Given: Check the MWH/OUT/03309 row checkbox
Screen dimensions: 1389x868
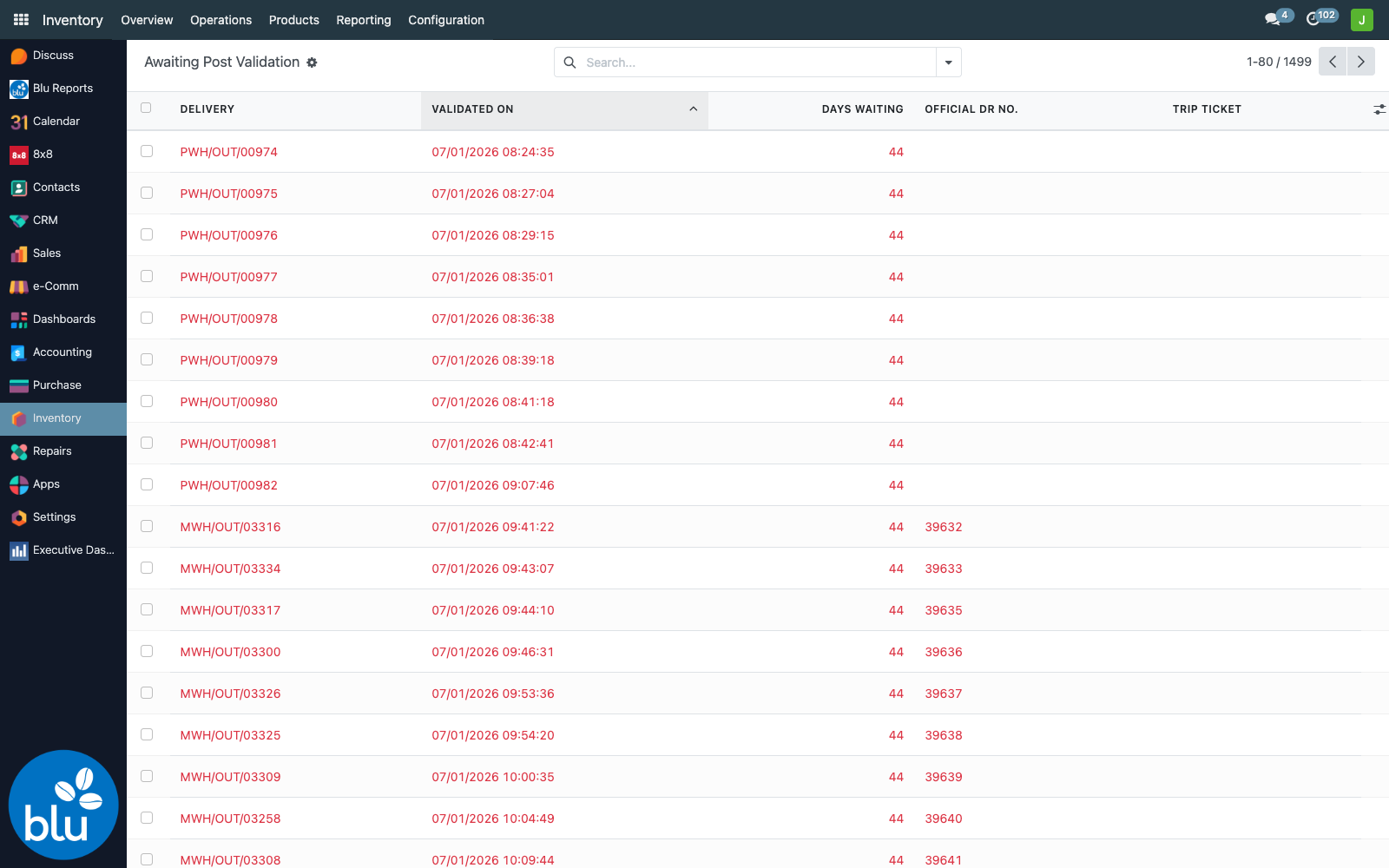Looking at the screenshot, I should tap(147, 776).
